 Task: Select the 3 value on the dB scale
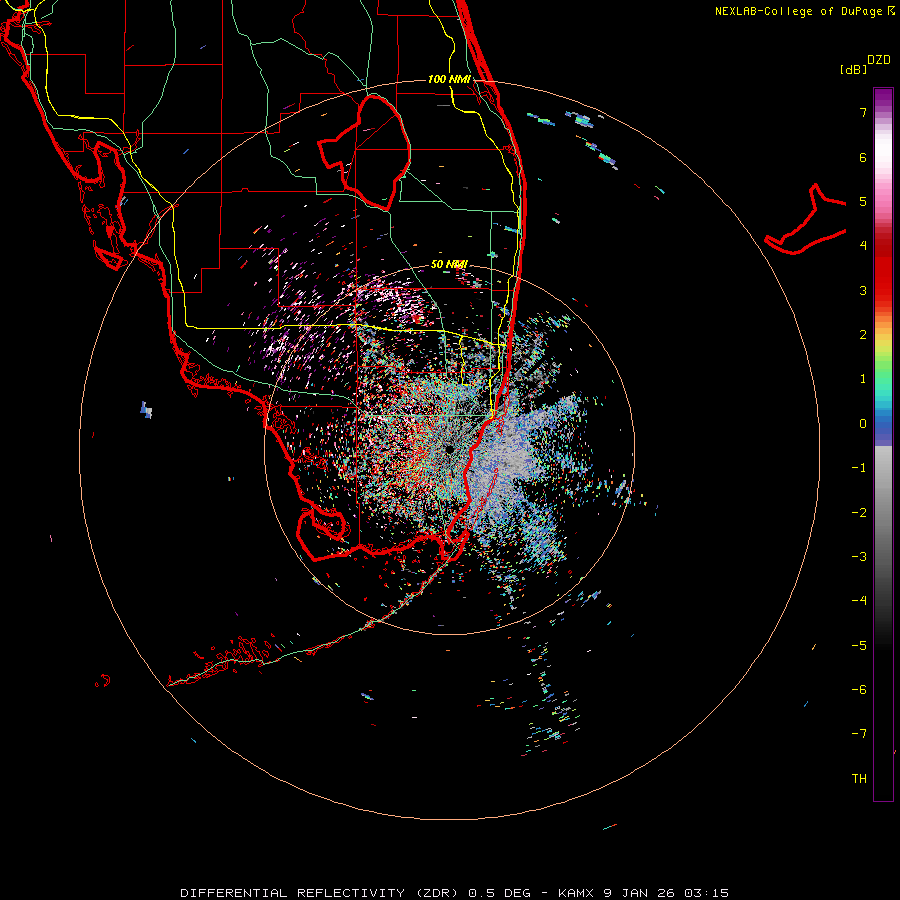pyautogui.click(x=863, y=290)
